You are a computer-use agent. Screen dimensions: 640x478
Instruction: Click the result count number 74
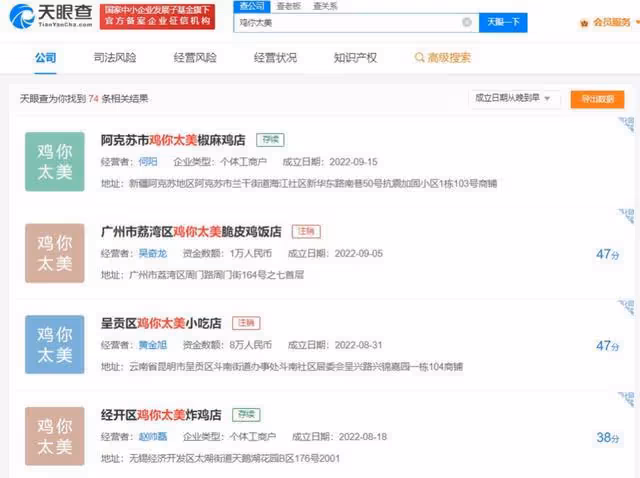coord(93,99)
